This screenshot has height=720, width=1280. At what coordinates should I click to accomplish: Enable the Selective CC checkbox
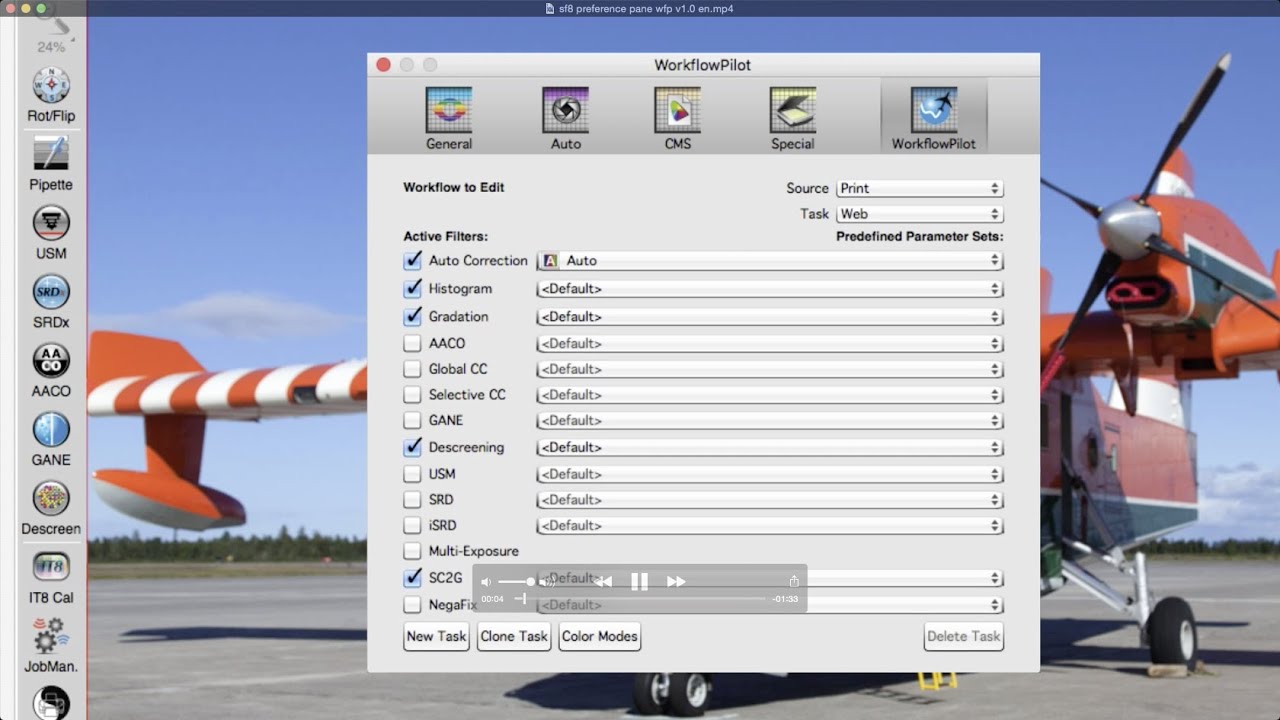(412, 395)
